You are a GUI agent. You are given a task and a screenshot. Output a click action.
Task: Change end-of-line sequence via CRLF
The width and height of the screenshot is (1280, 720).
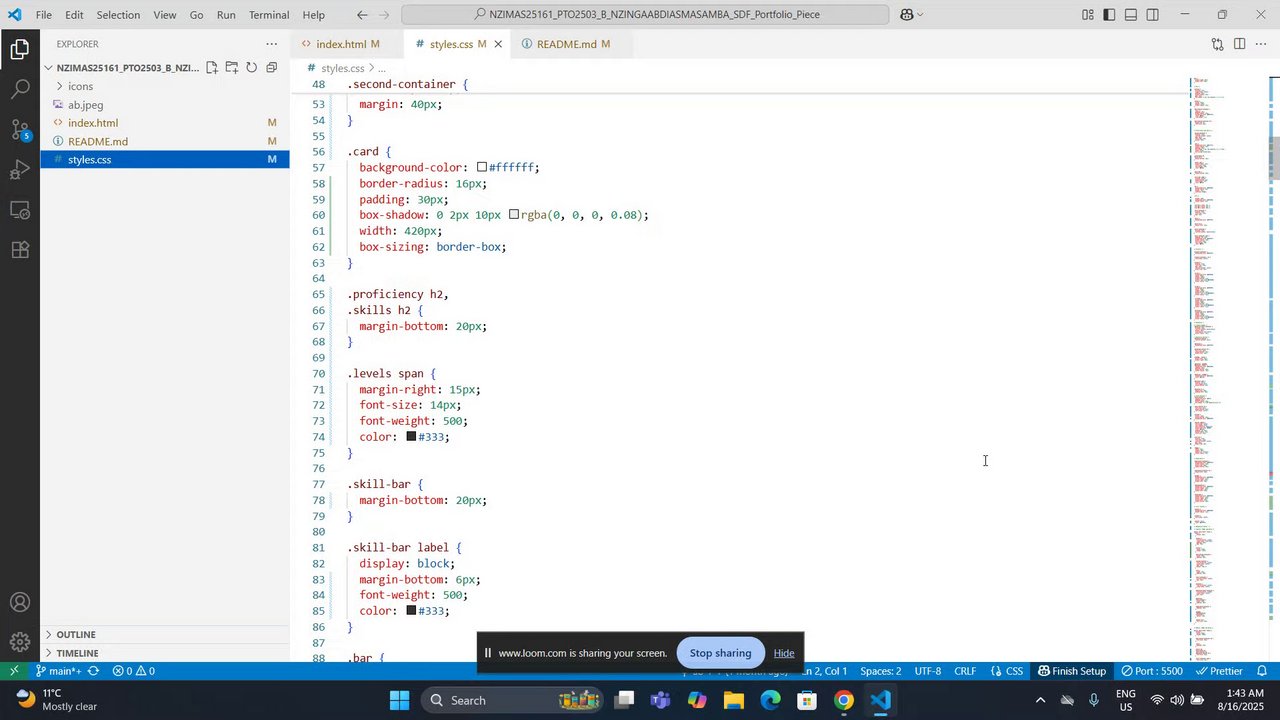coord(965,671)
